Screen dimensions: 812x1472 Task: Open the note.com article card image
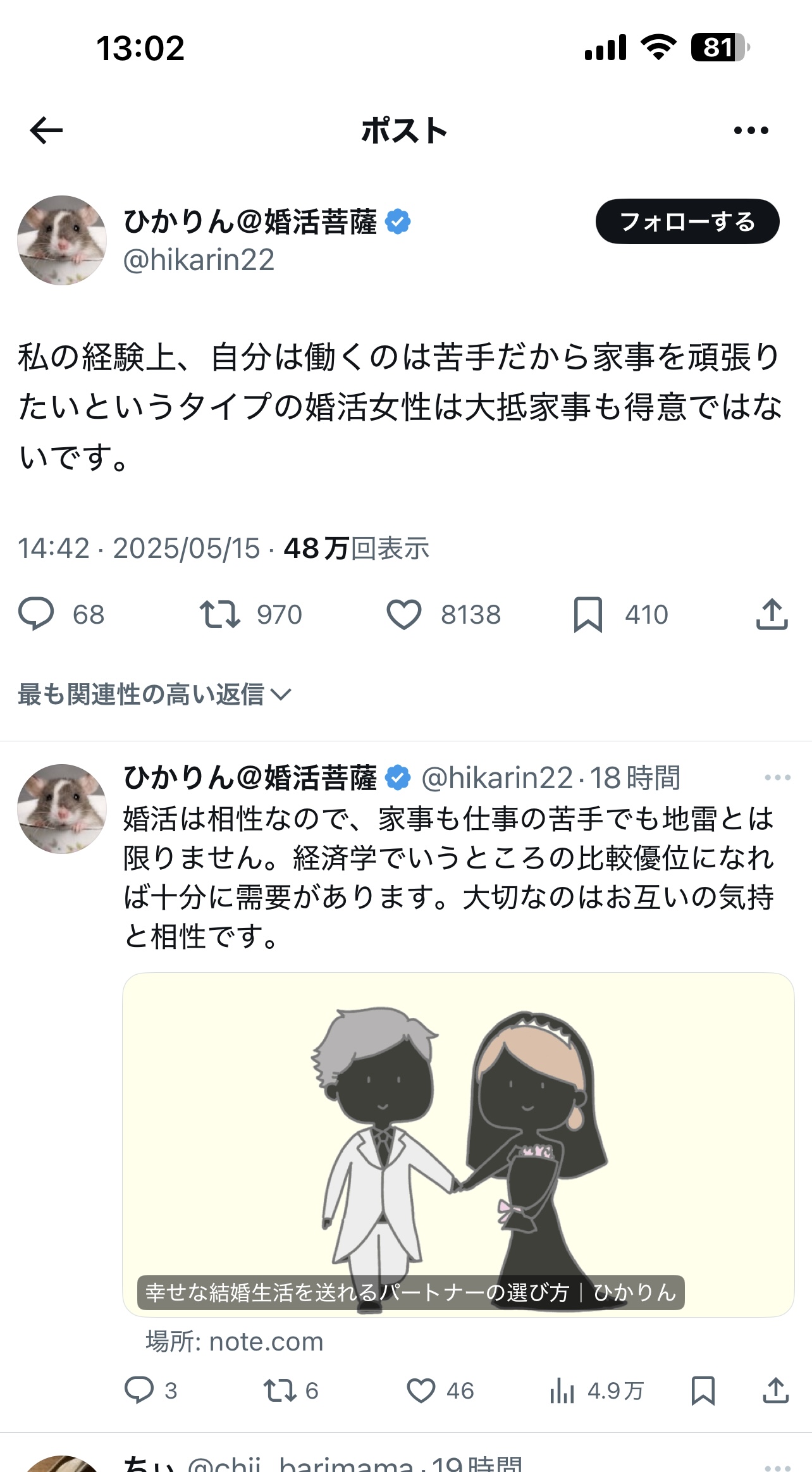(x=458, y=1144)
